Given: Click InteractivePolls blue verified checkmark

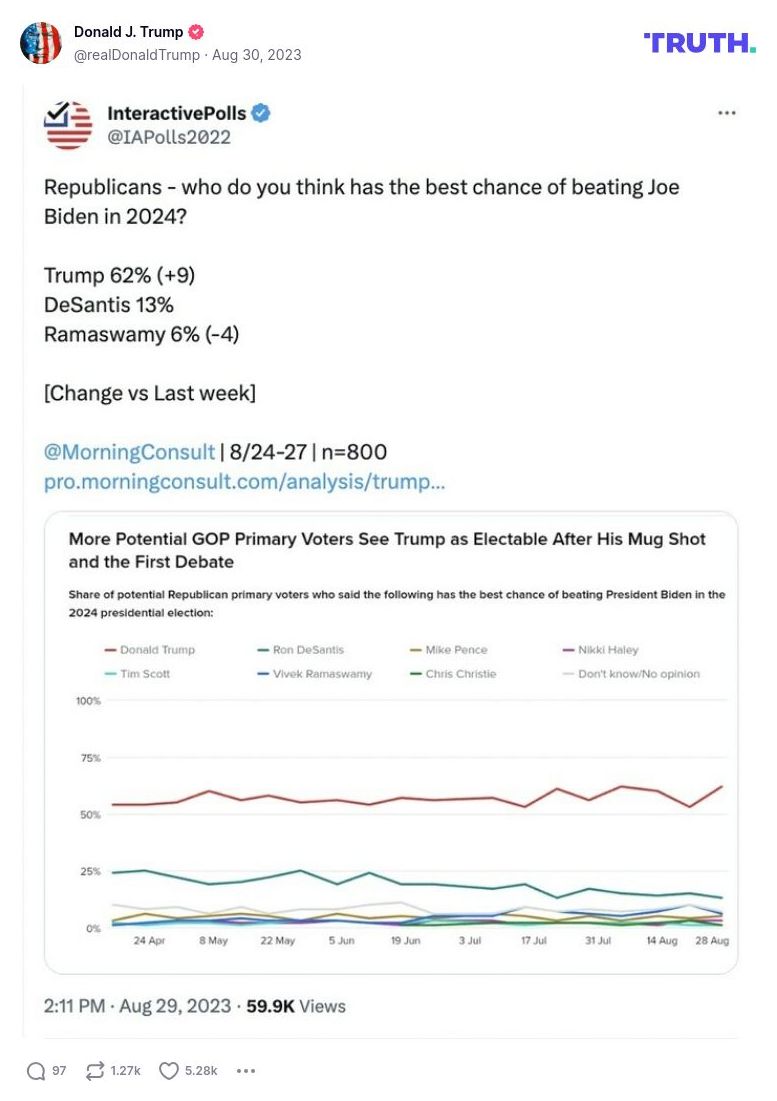Looking at the screenshot, I should click(x=261, y=114).
